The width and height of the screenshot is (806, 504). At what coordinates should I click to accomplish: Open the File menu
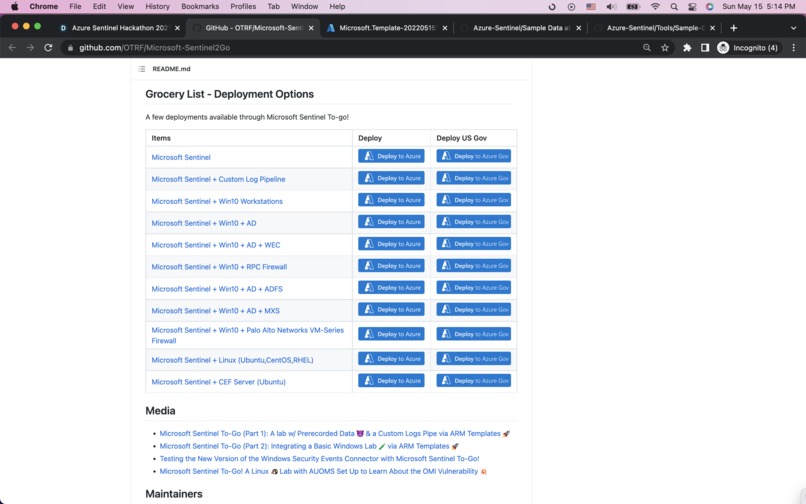[x=75, y=7]
